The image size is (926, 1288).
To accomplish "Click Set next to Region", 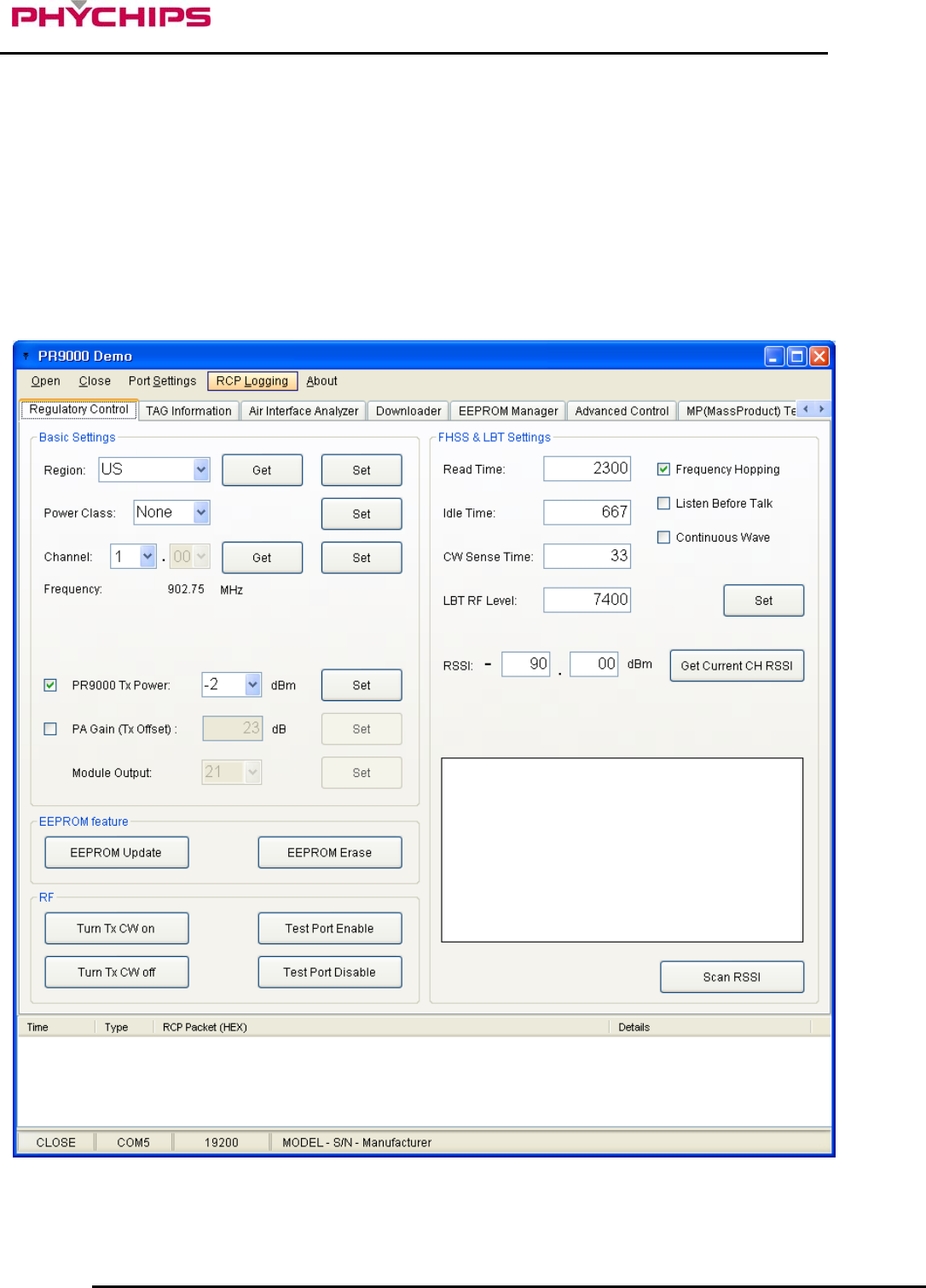I will pyautogui.click(x=362, y=470).
